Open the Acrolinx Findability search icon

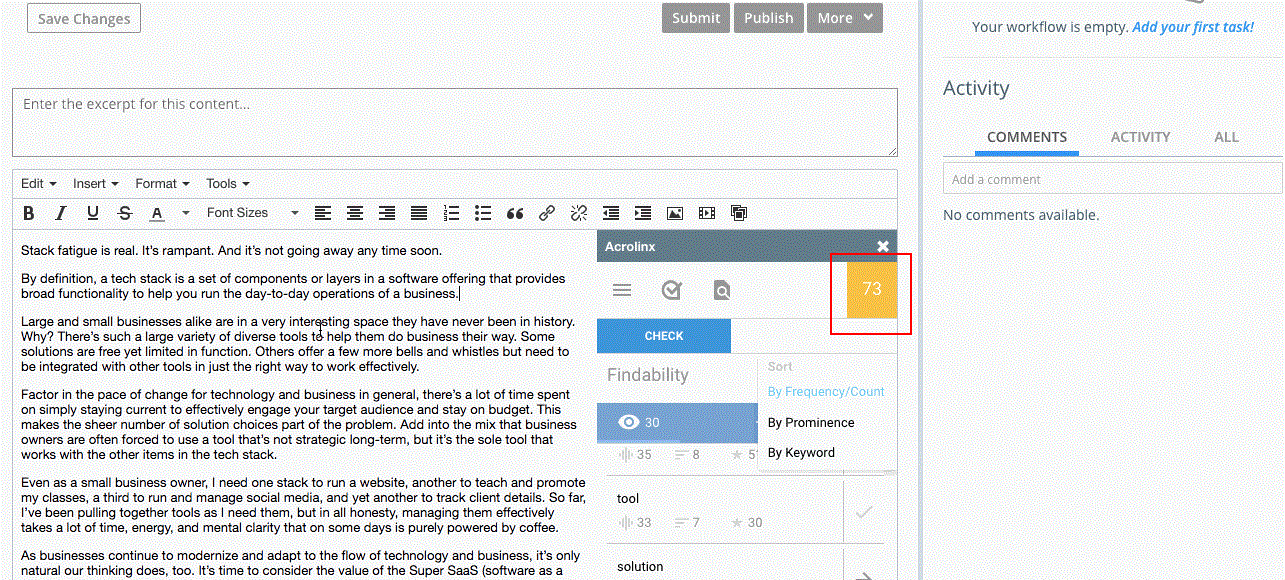[722, 290]
